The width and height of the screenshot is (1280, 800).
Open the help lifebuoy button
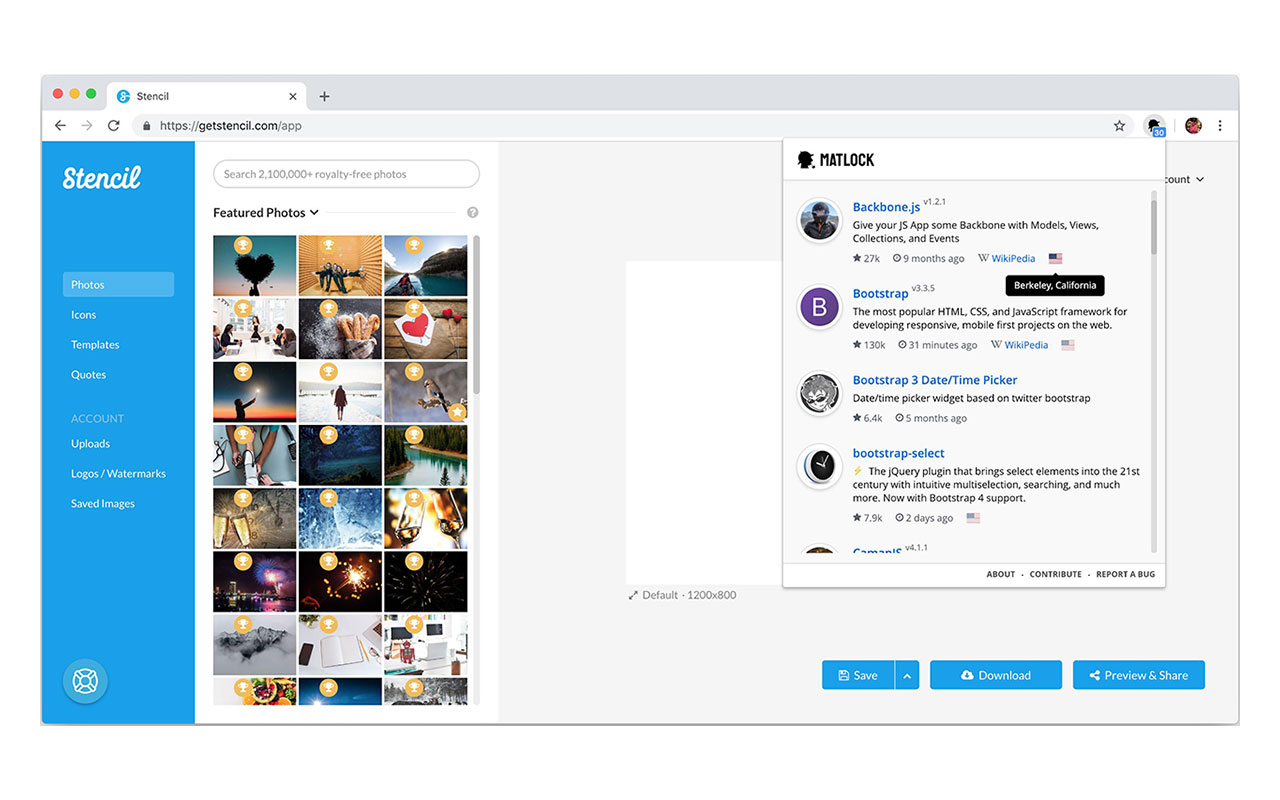pyautogui.click(x=85, y=682)
